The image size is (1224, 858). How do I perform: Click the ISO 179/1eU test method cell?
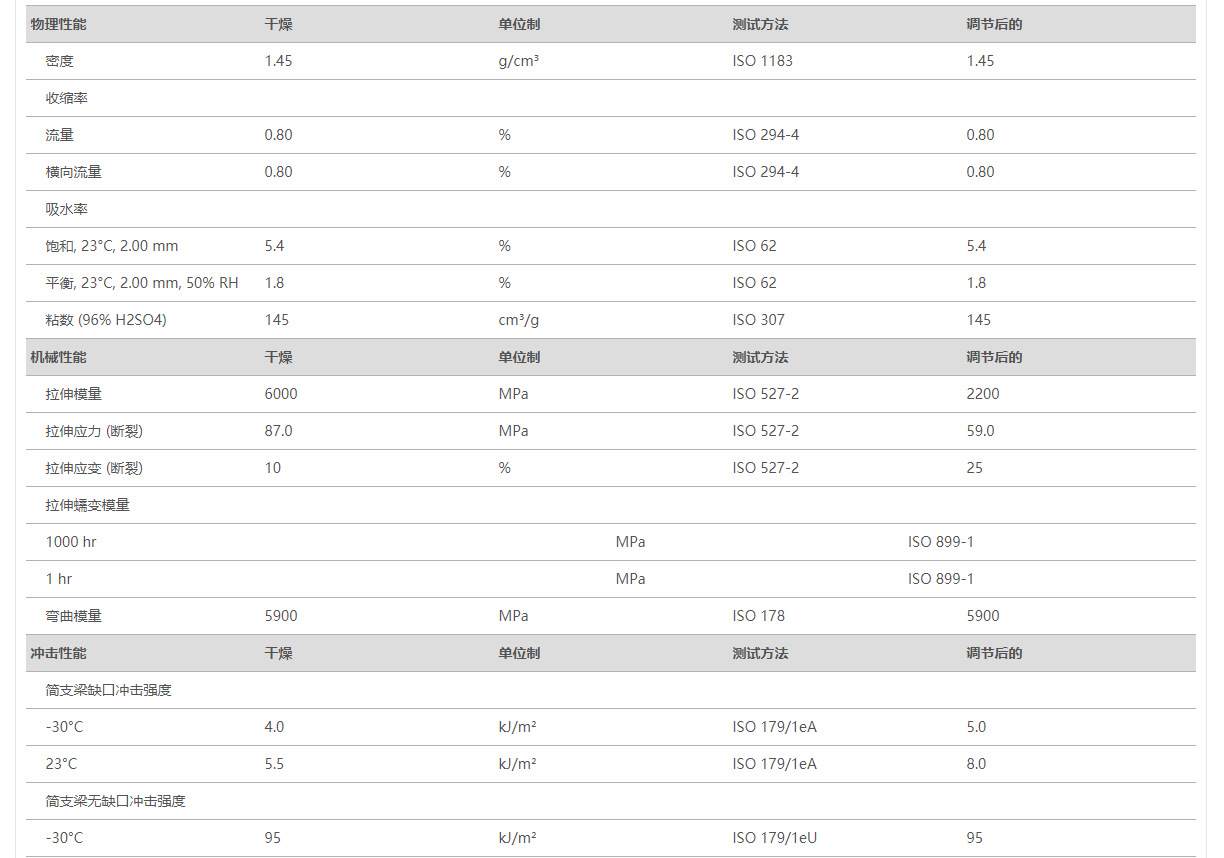point(774,838)
